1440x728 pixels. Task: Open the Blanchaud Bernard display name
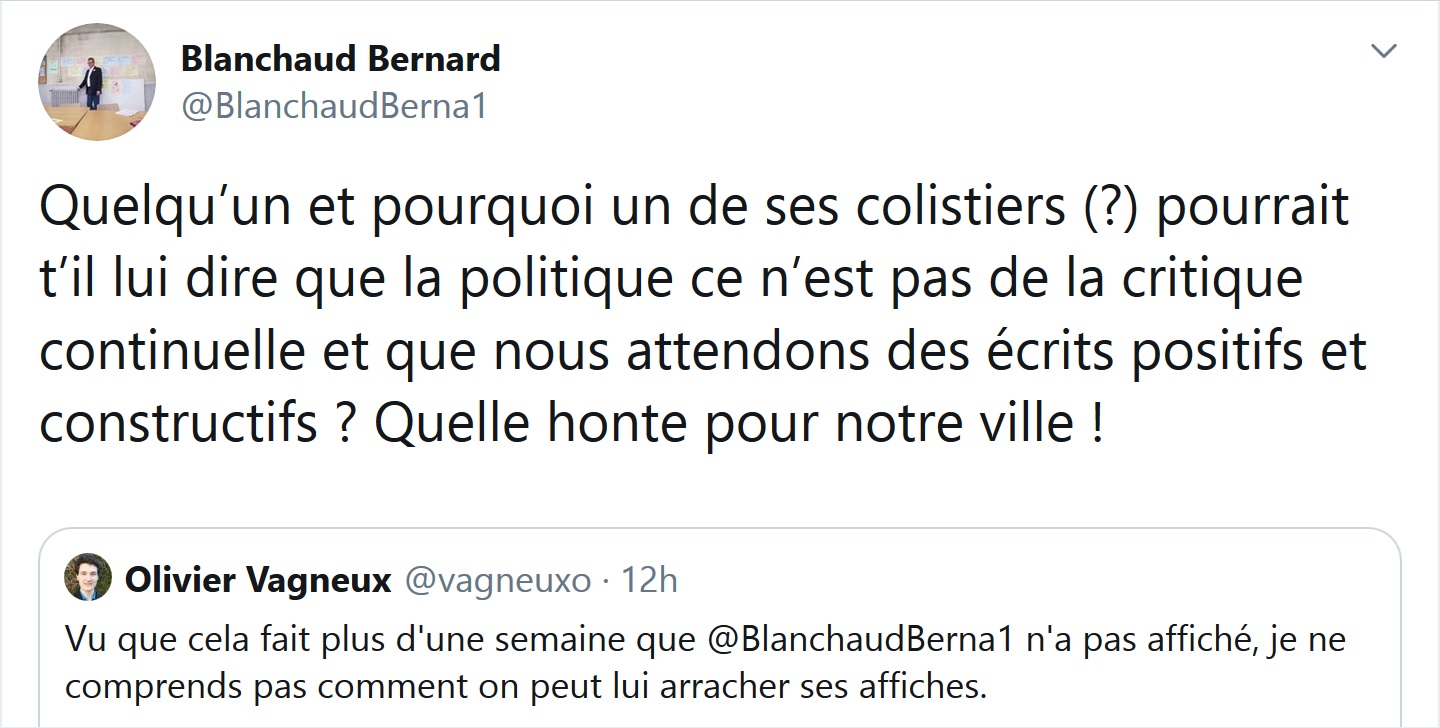[x=340, y=59]
